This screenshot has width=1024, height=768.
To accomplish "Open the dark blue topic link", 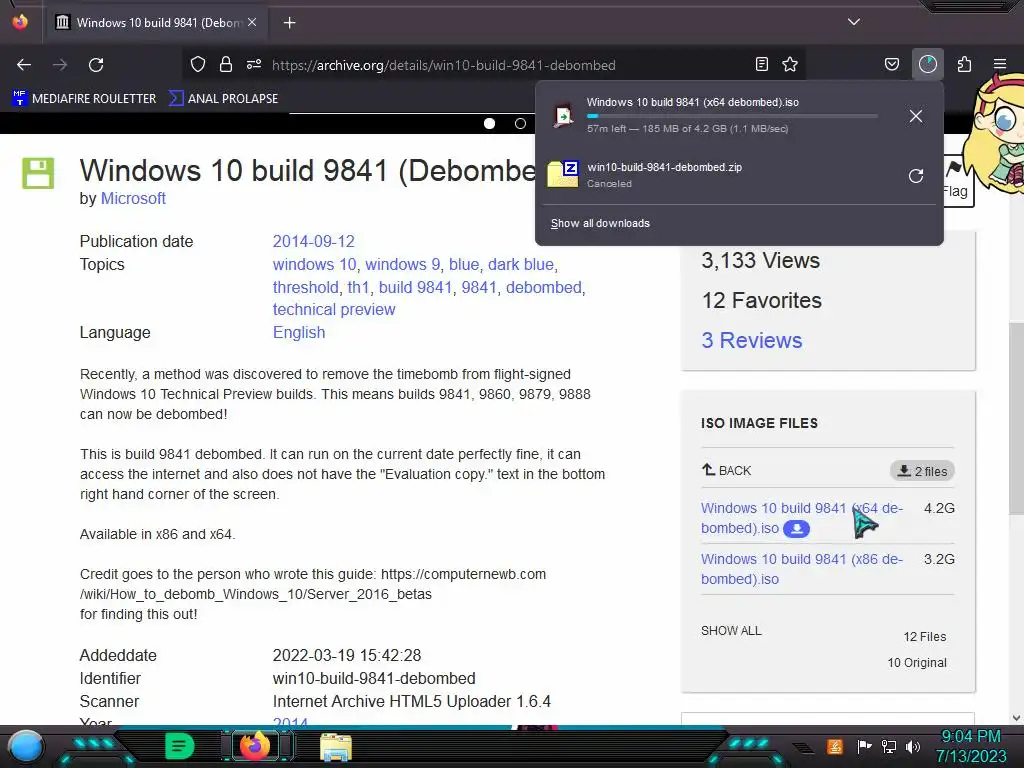I will click(520, 264).
